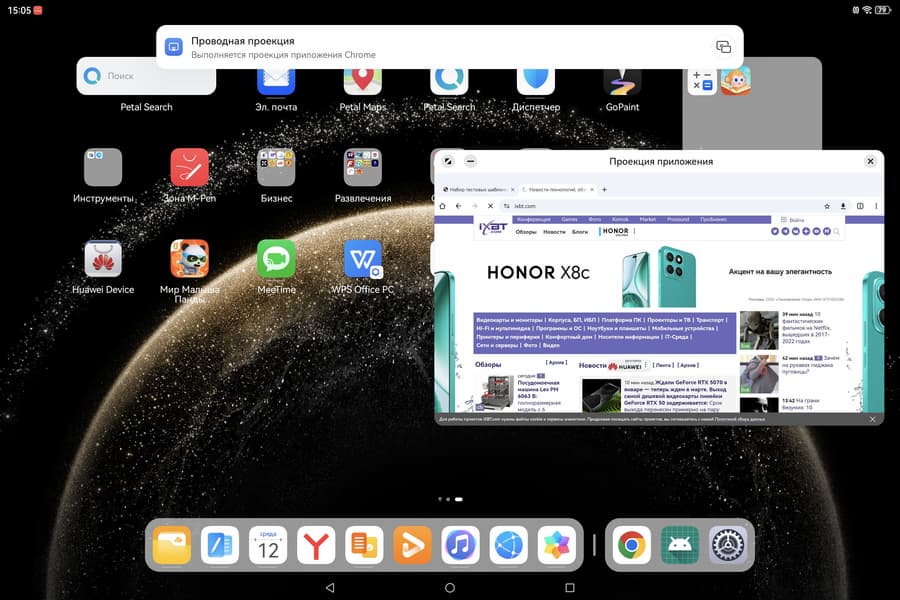Open a new tab with Chrome's plus button
This screenshot has height=600, width=900.
pyautogui.click(x=604, y=189)
